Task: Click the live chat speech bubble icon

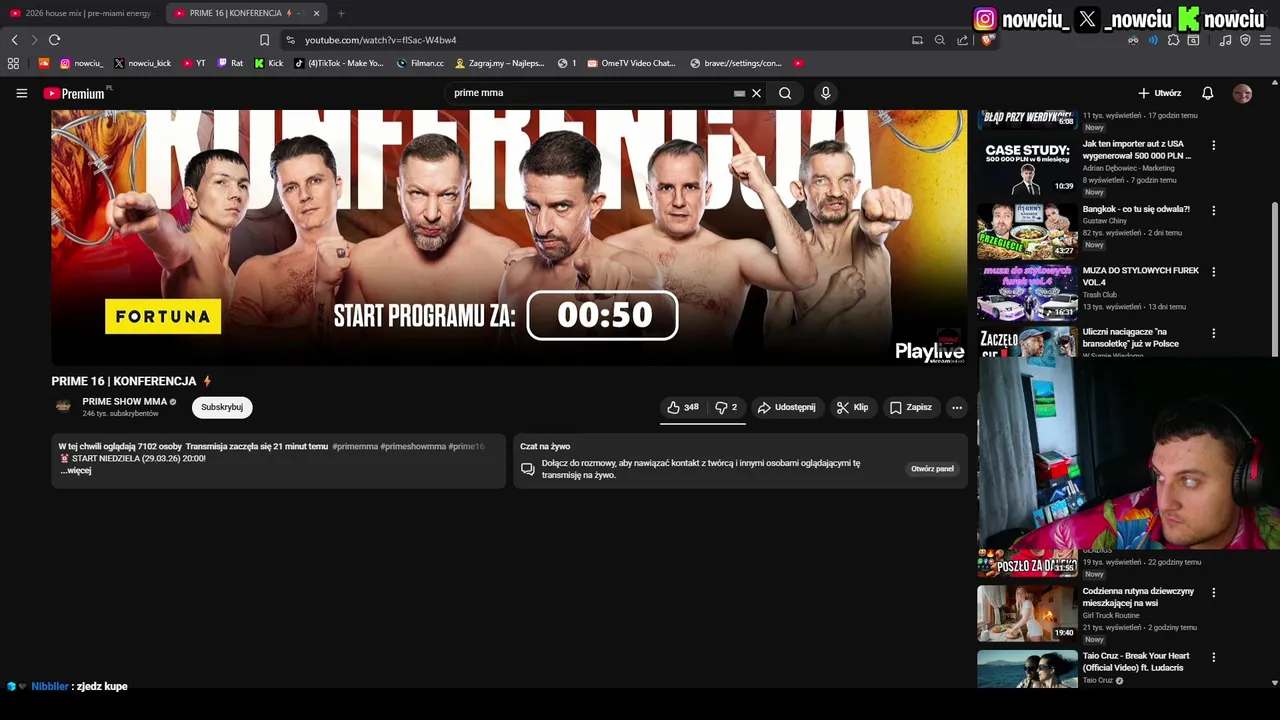Action: [528, 468]
